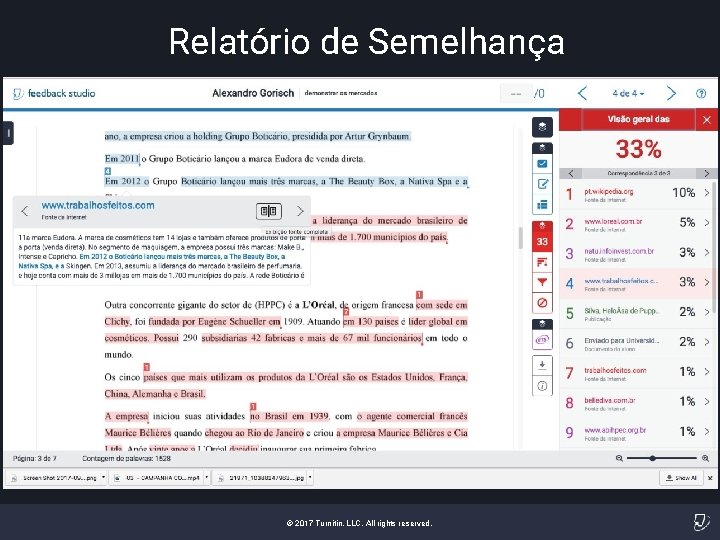Open feedback summary edit icon
This screenshot has height=540, width=720.
[x=542, y=184]
